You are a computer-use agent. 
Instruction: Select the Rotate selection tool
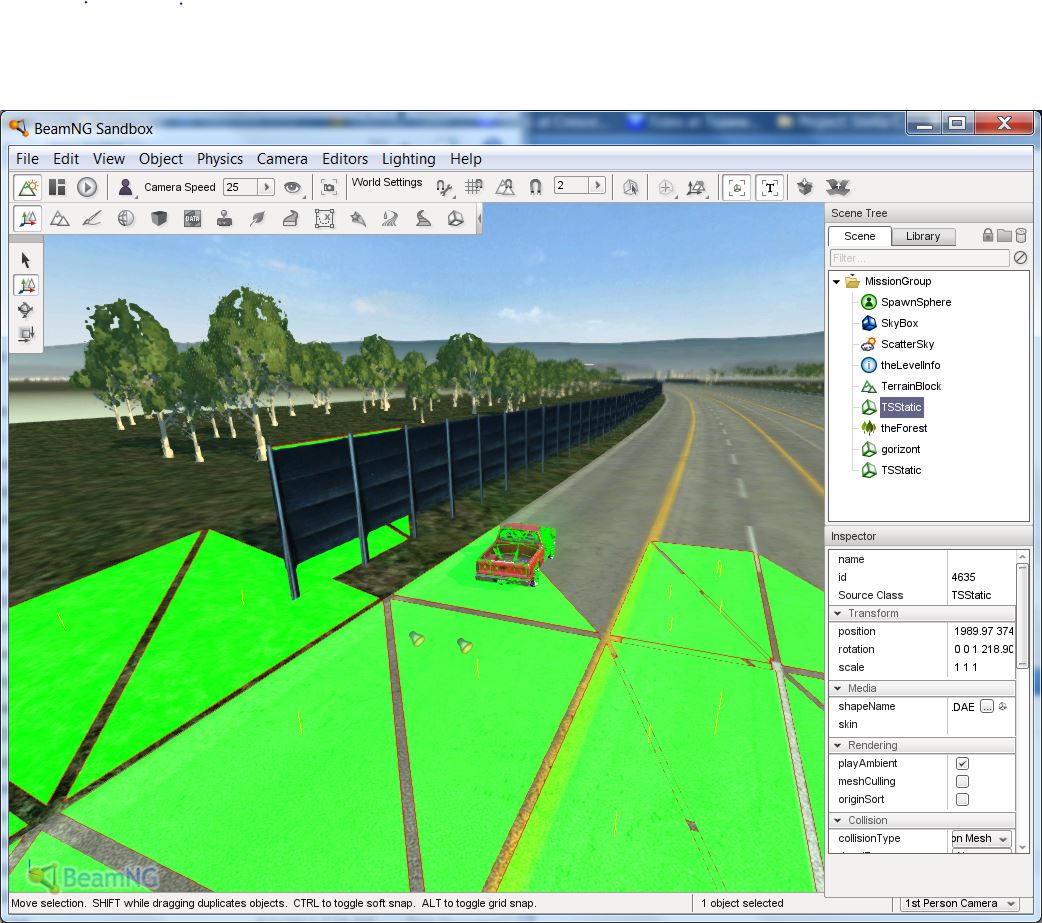(x=26, y=310)
